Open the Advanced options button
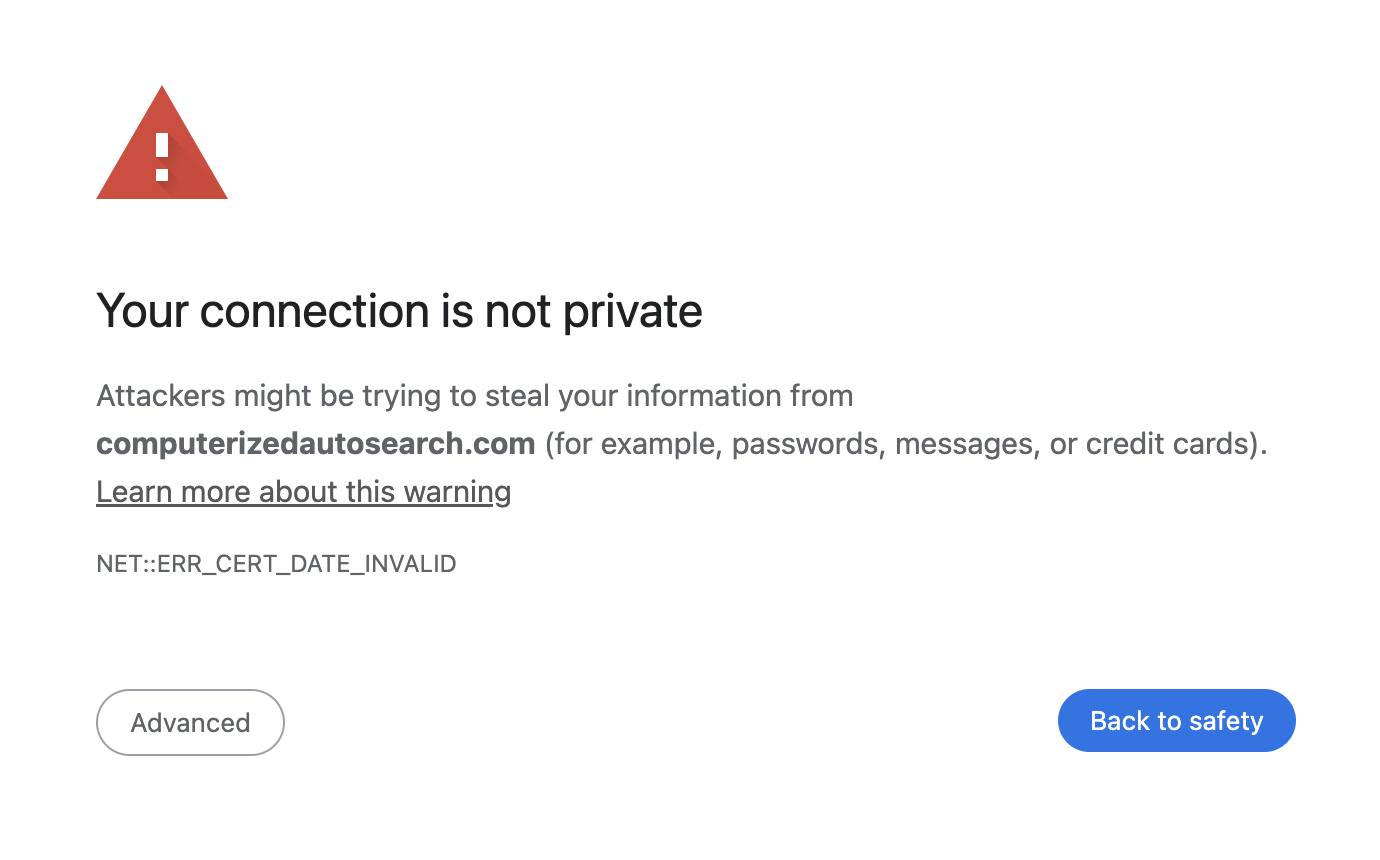 [x=190, y=722]
